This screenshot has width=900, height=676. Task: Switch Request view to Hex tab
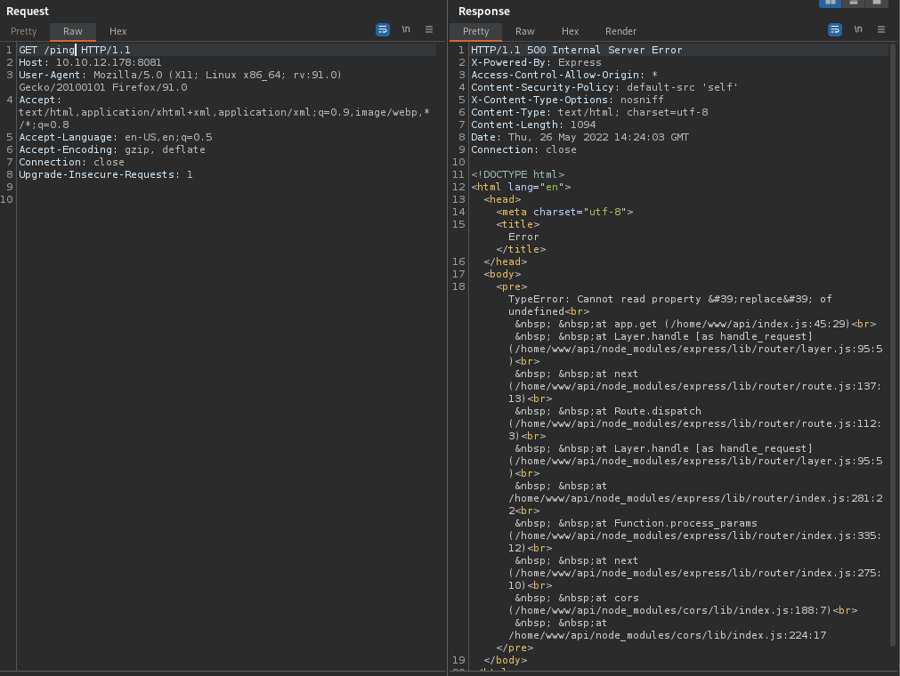click(118, 31)
